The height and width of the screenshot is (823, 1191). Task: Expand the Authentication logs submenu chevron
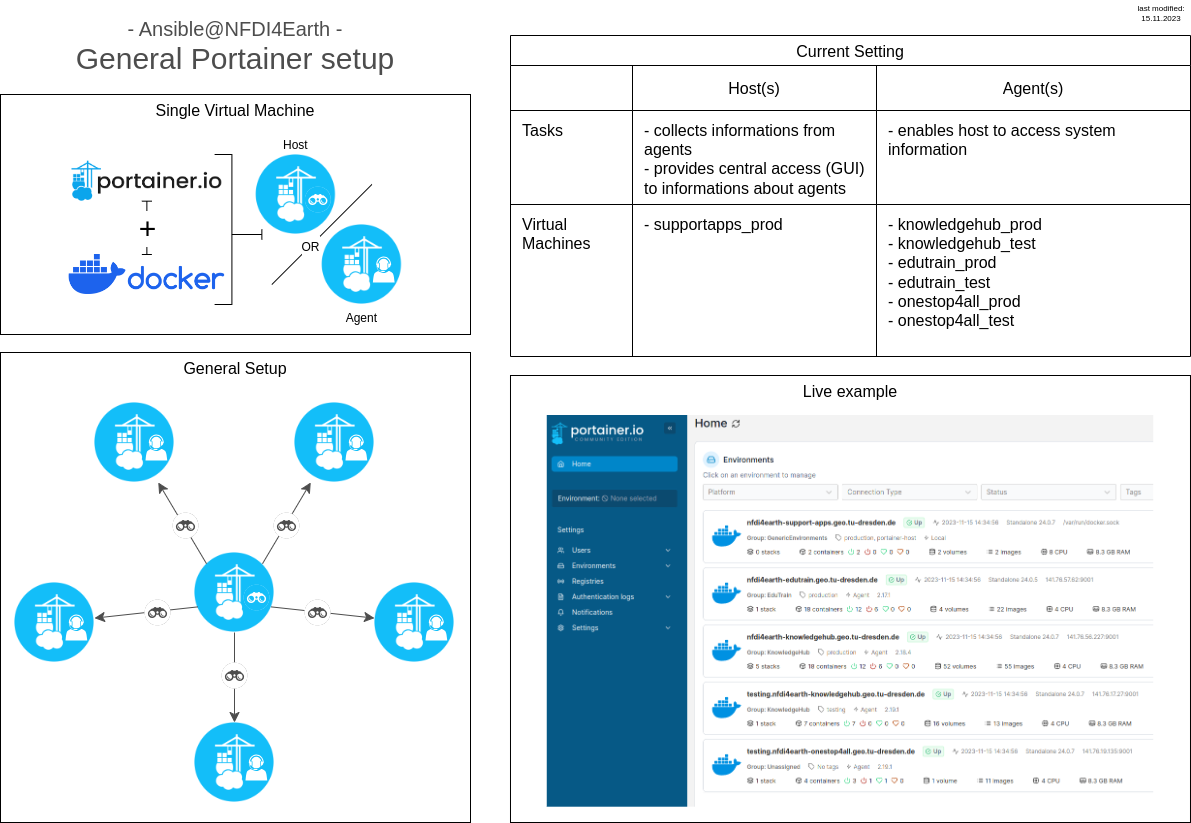click(668, 597)
